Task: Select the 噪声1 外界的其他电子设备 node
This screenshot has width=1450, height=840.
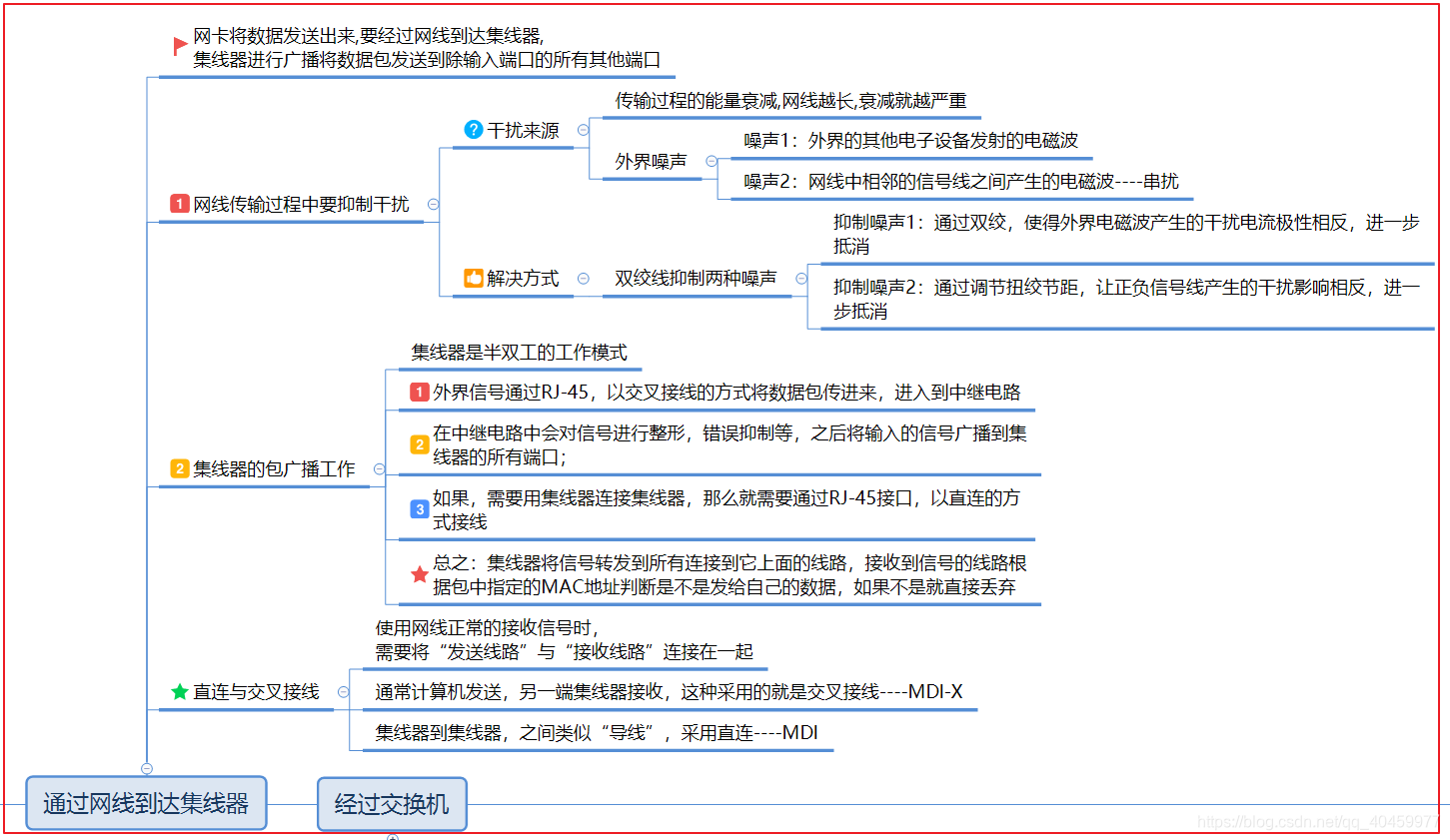Action: pos(911,140)
